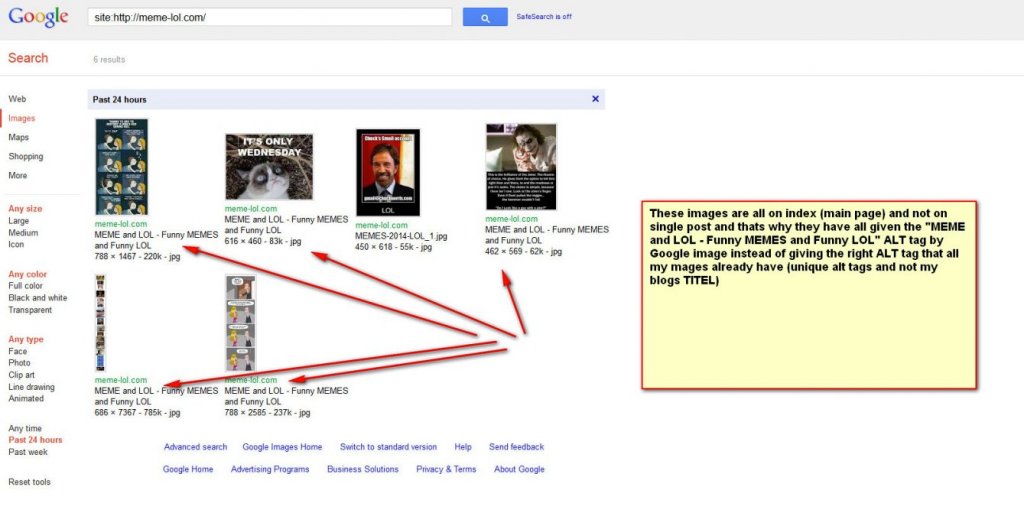Filter by Transparent images
Viewport: 1024px width, 526px height.
pyautogui.click(x=30, y=310)
